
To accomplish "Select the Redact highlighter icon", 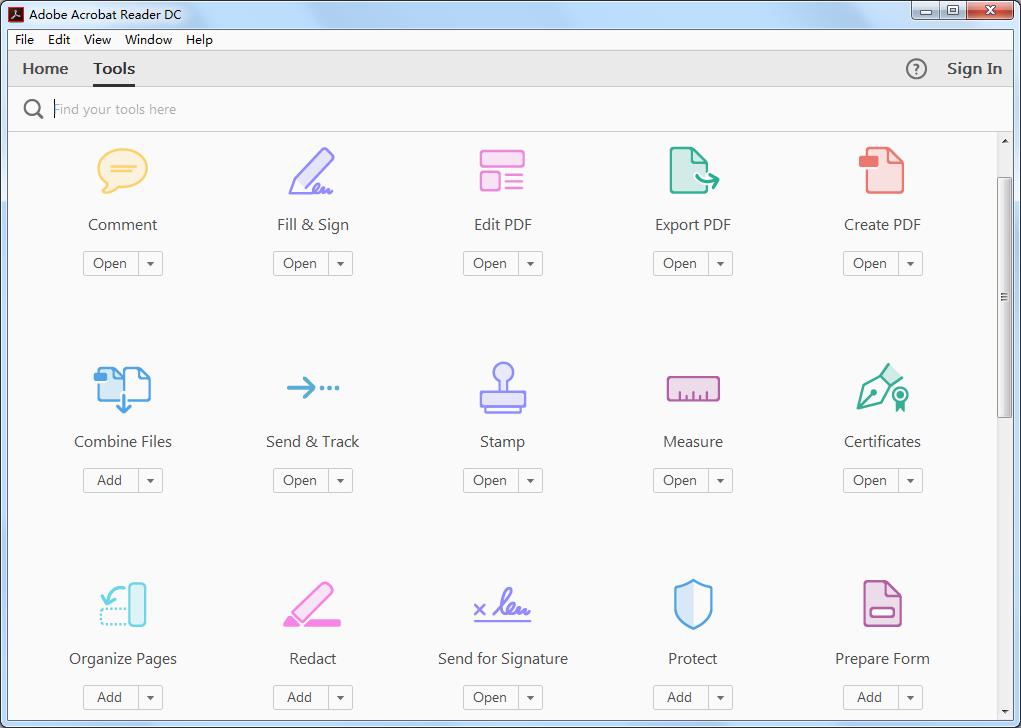I will point(312,604).
